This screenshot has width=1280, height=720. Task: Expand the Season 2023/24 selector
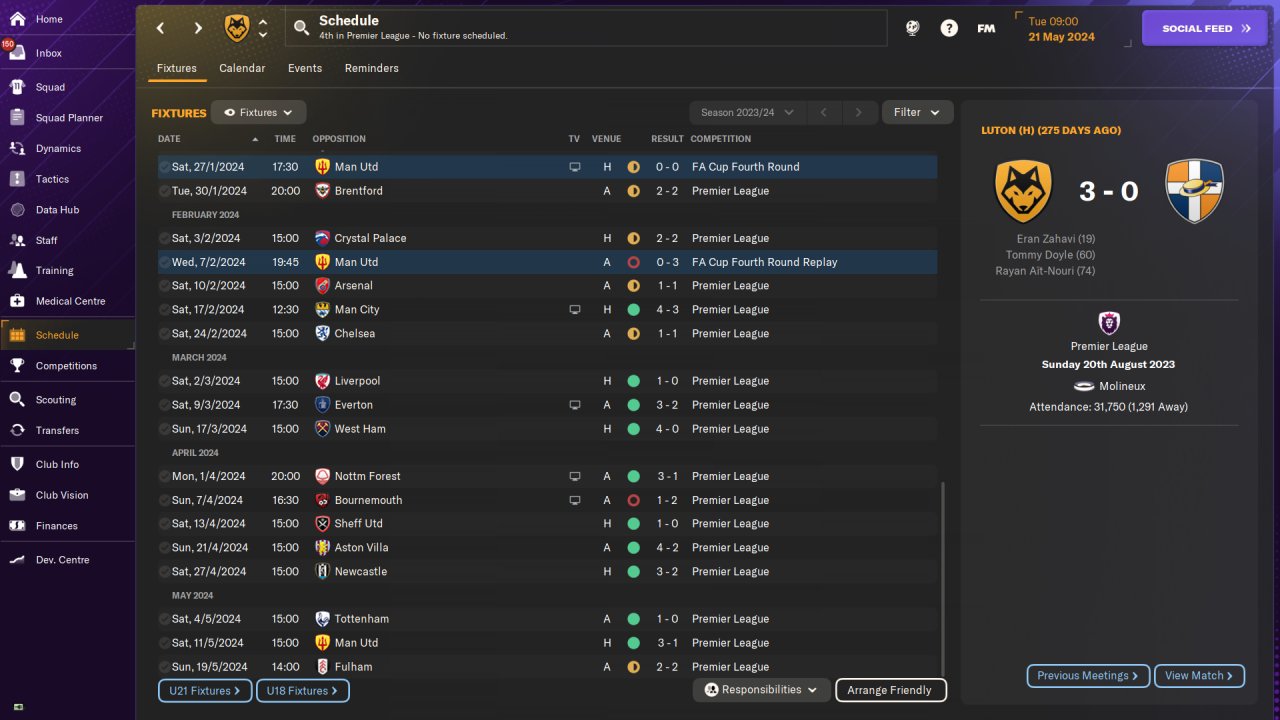click(x=746, y=113)
